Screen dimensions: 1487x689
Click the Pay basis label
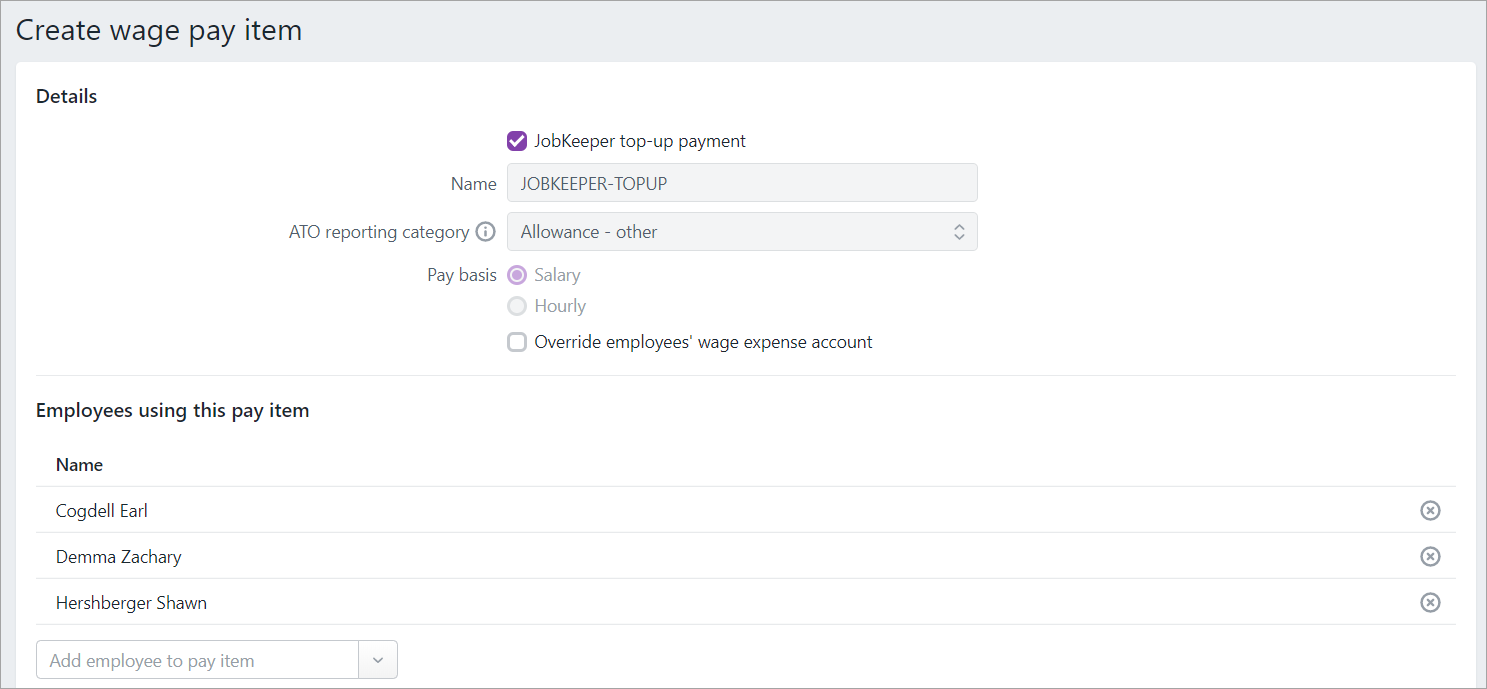click(461, 275)
